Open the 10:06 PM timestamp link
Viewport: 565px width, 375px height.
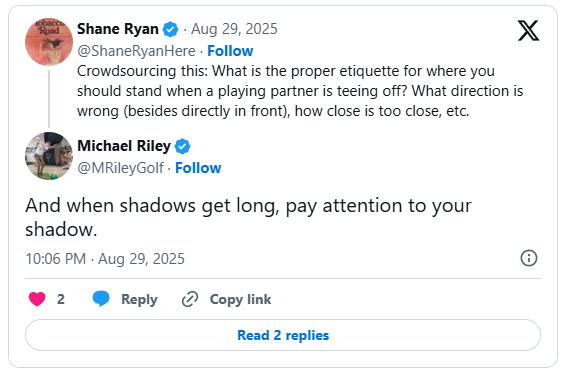[105, 259]
